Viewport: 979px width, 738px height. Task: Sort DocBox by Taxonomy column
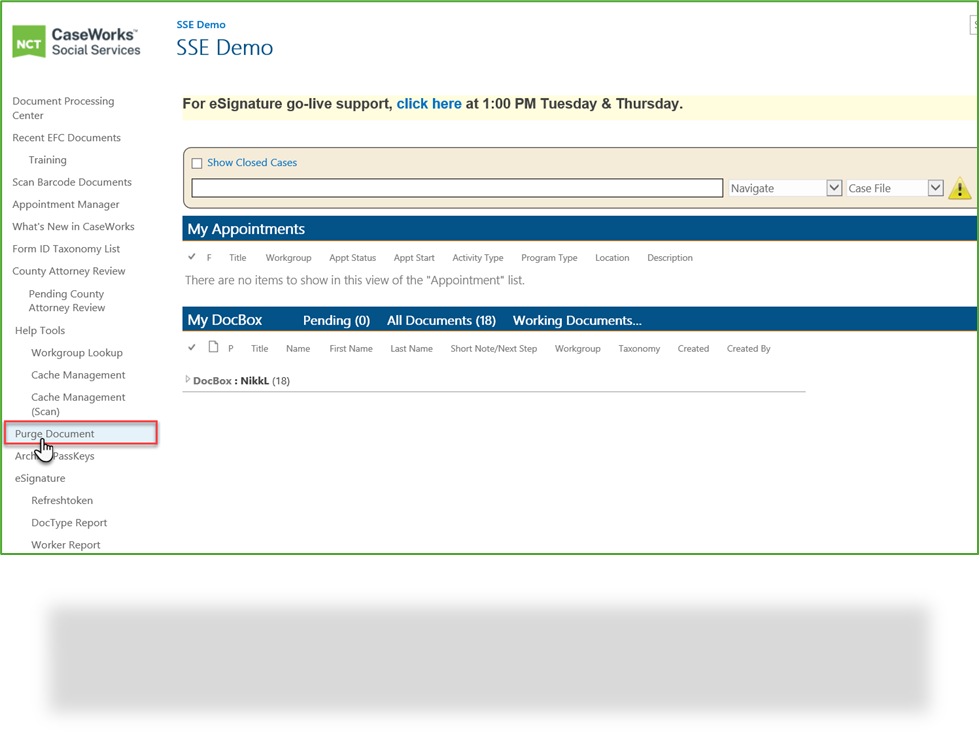tap(639, 348)
